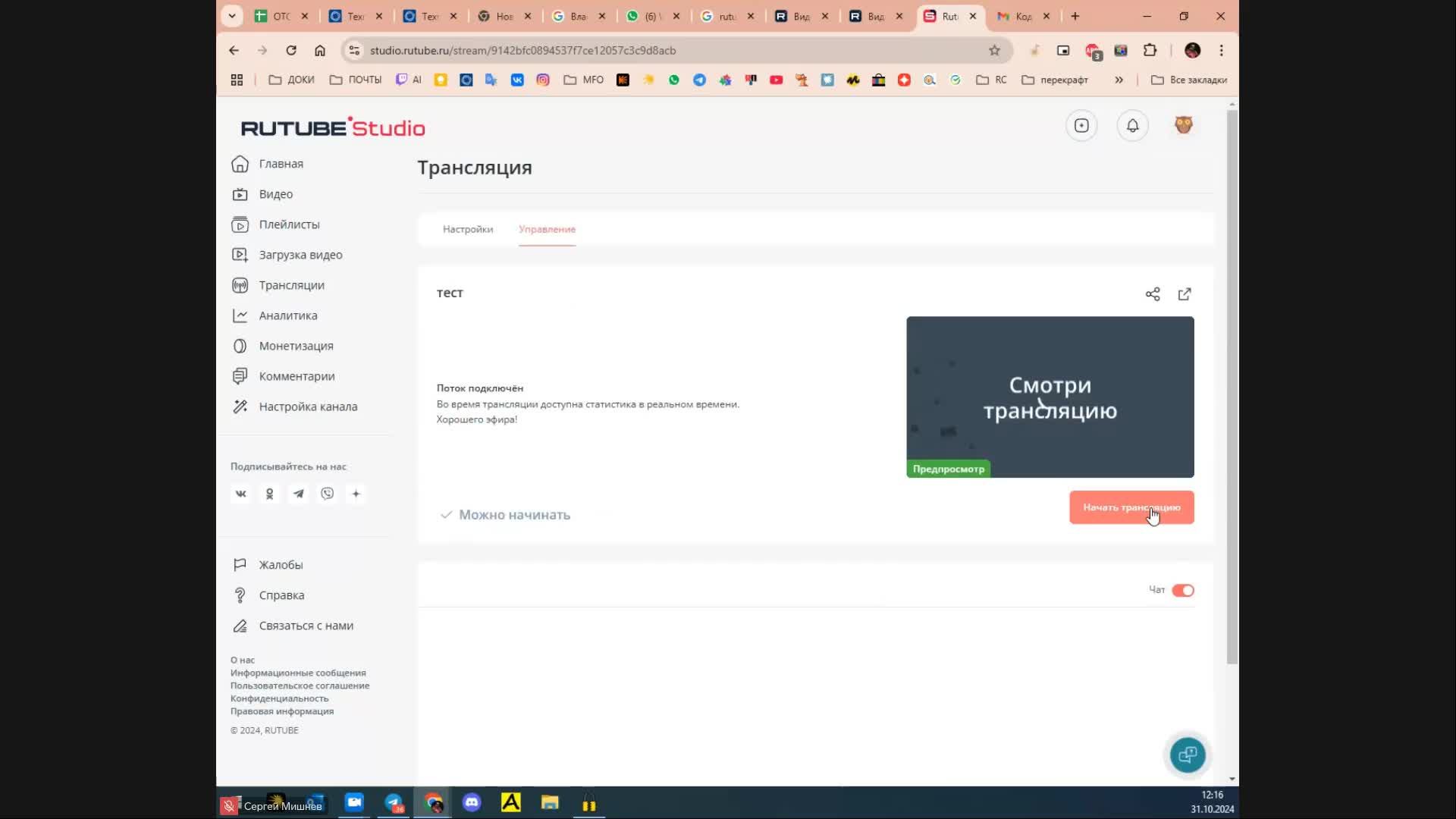Open a new browser tab
This screenshot has height=819, width=1456.
click(1075, 16)
